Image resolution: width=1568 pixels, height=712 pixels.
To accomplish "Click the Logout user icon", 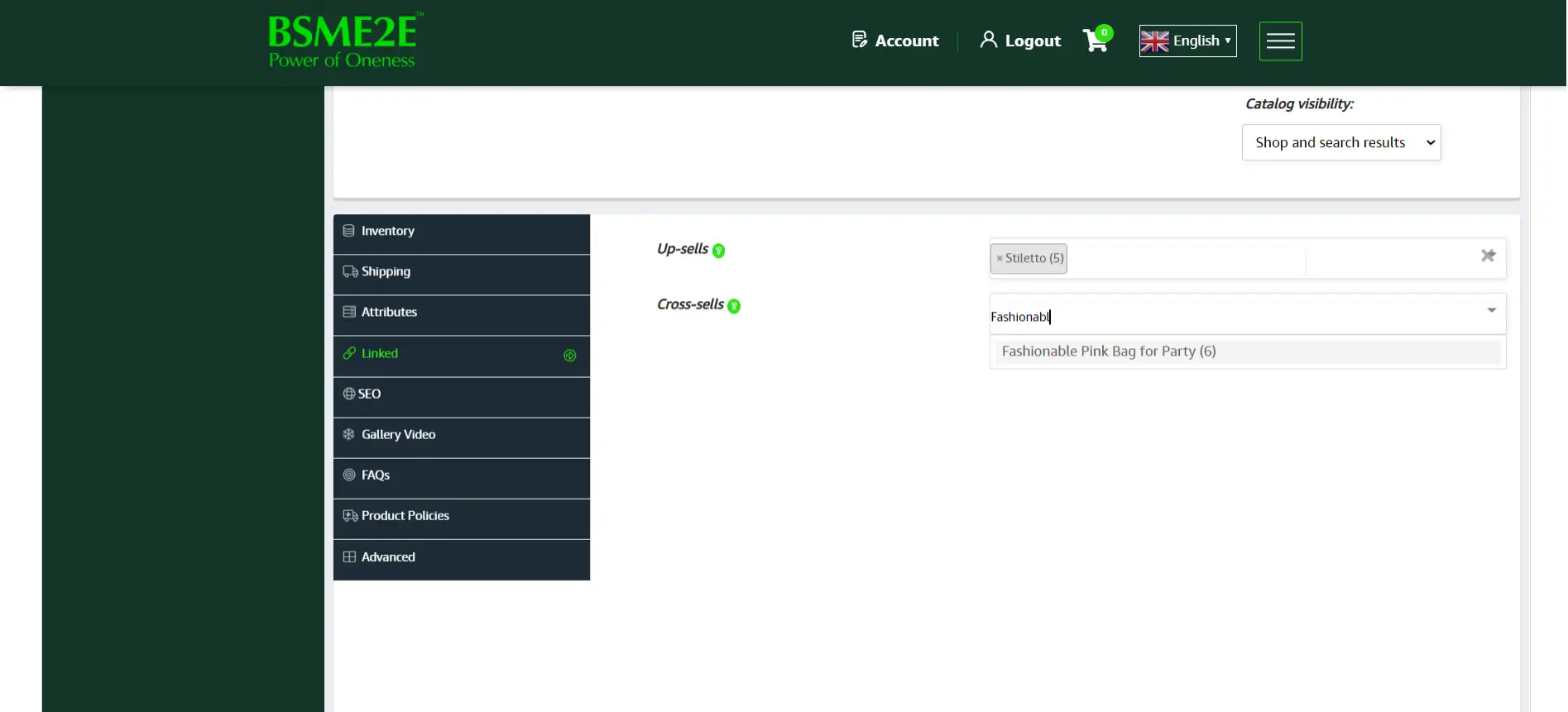I will click(x=988, y=40).
